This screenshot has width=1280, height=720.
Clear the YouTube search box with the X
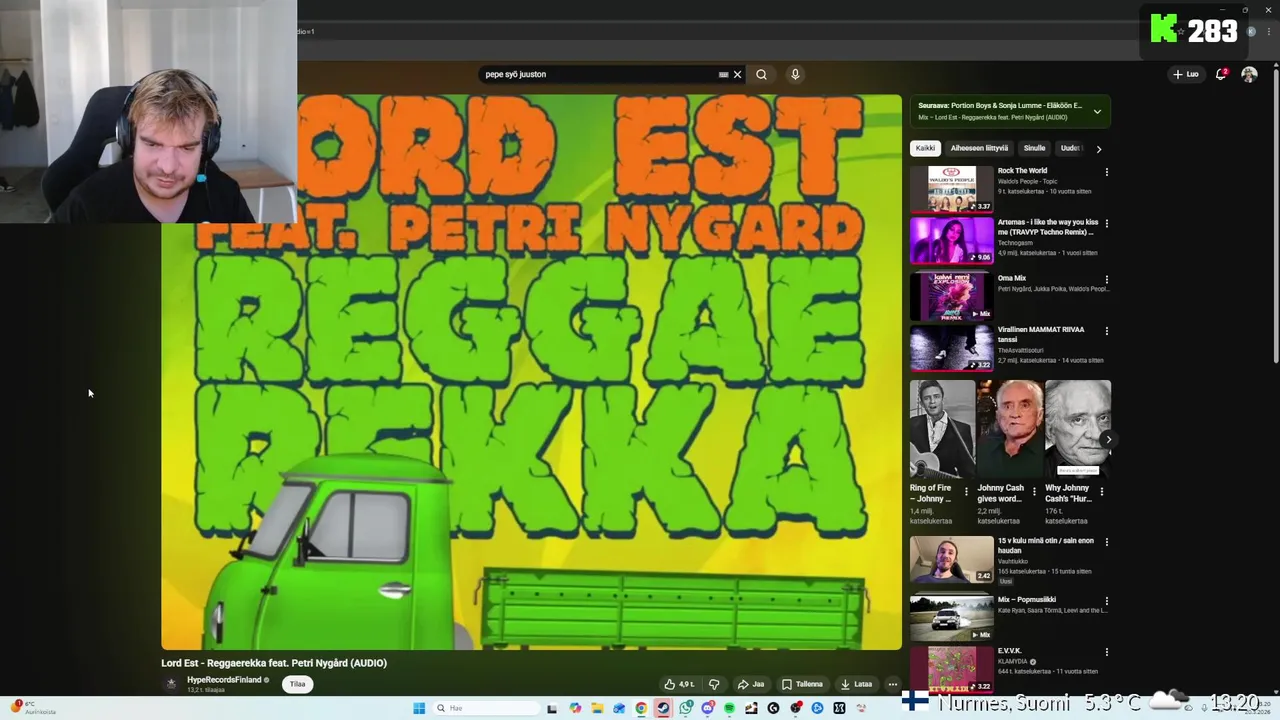point(737,74)
